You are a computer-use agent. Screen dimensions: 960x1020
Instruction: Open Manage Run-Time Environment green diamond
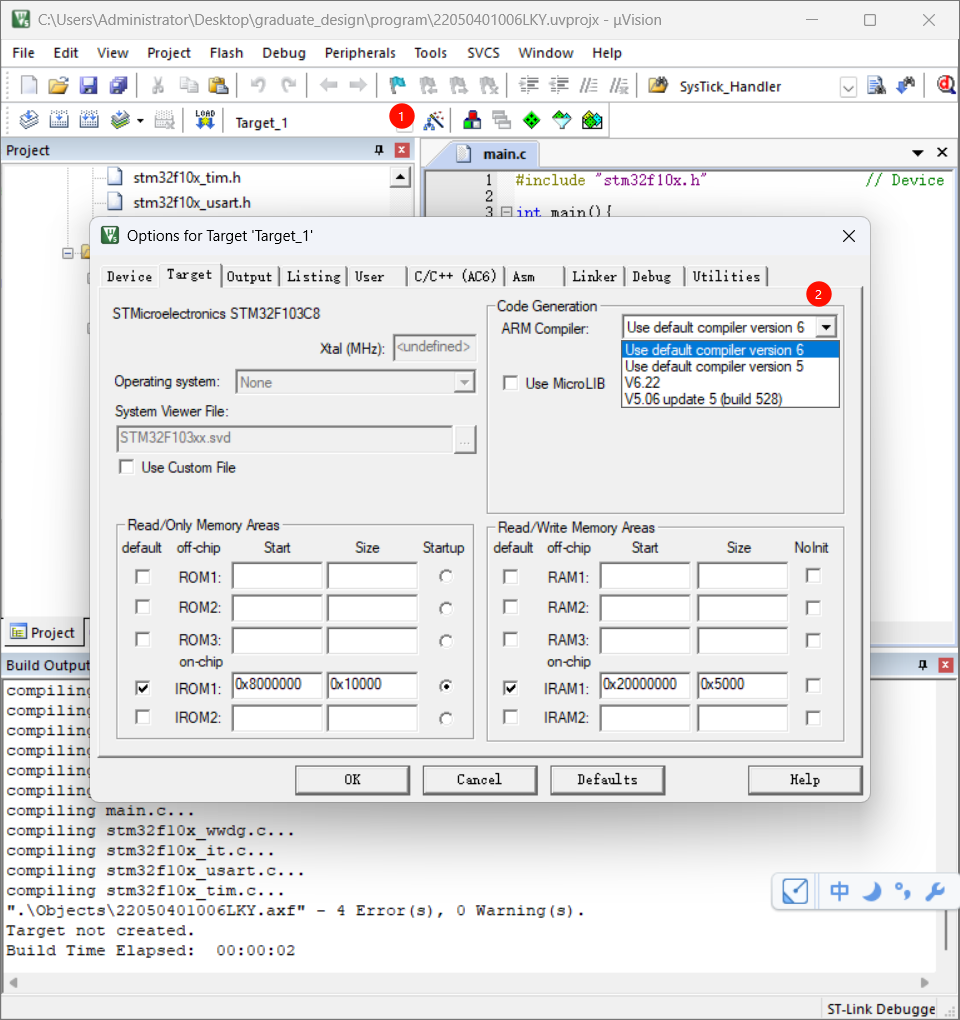click(532, 120)
